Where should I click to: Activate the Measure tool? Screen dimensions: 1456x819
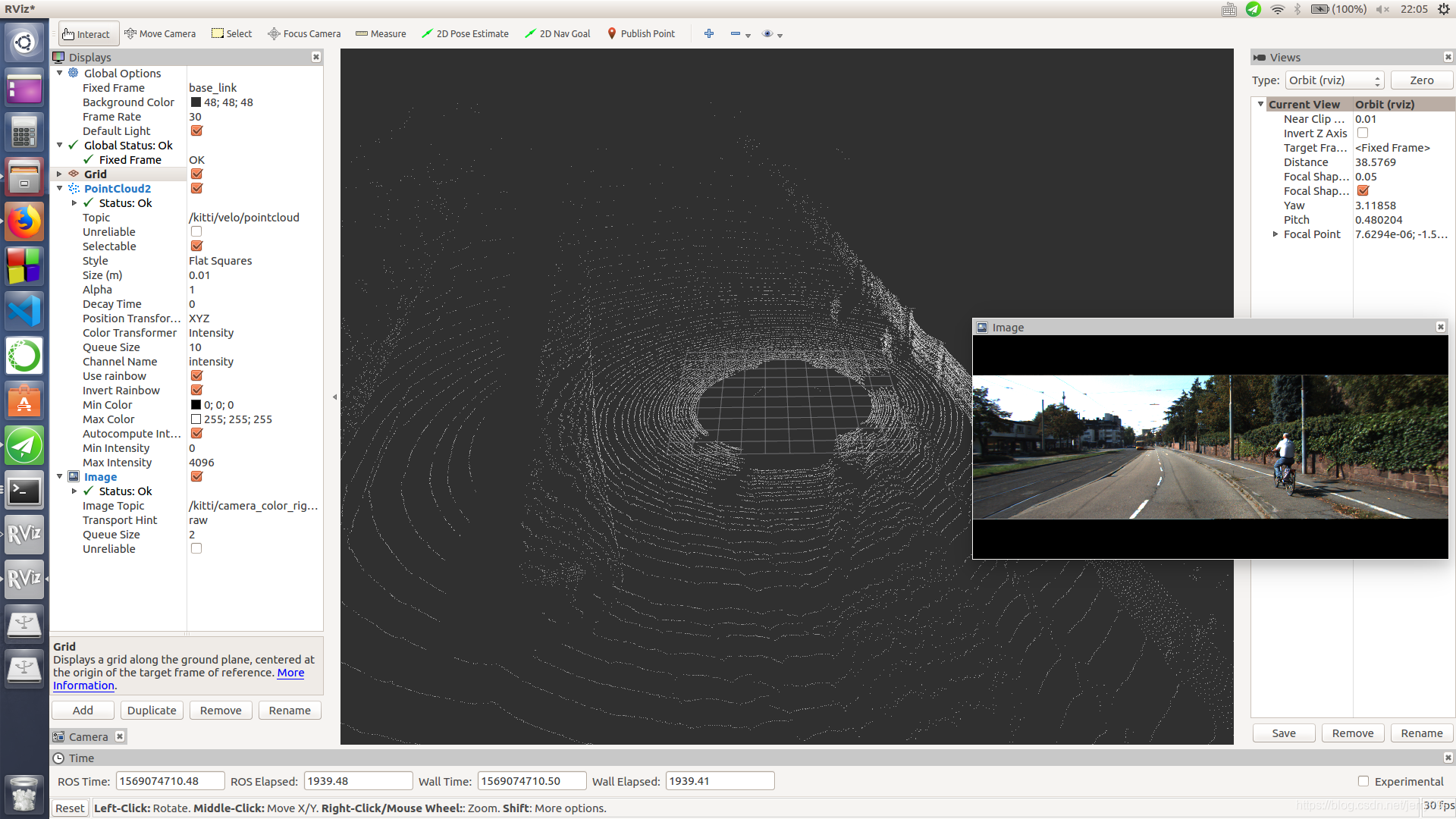point(381,33)
